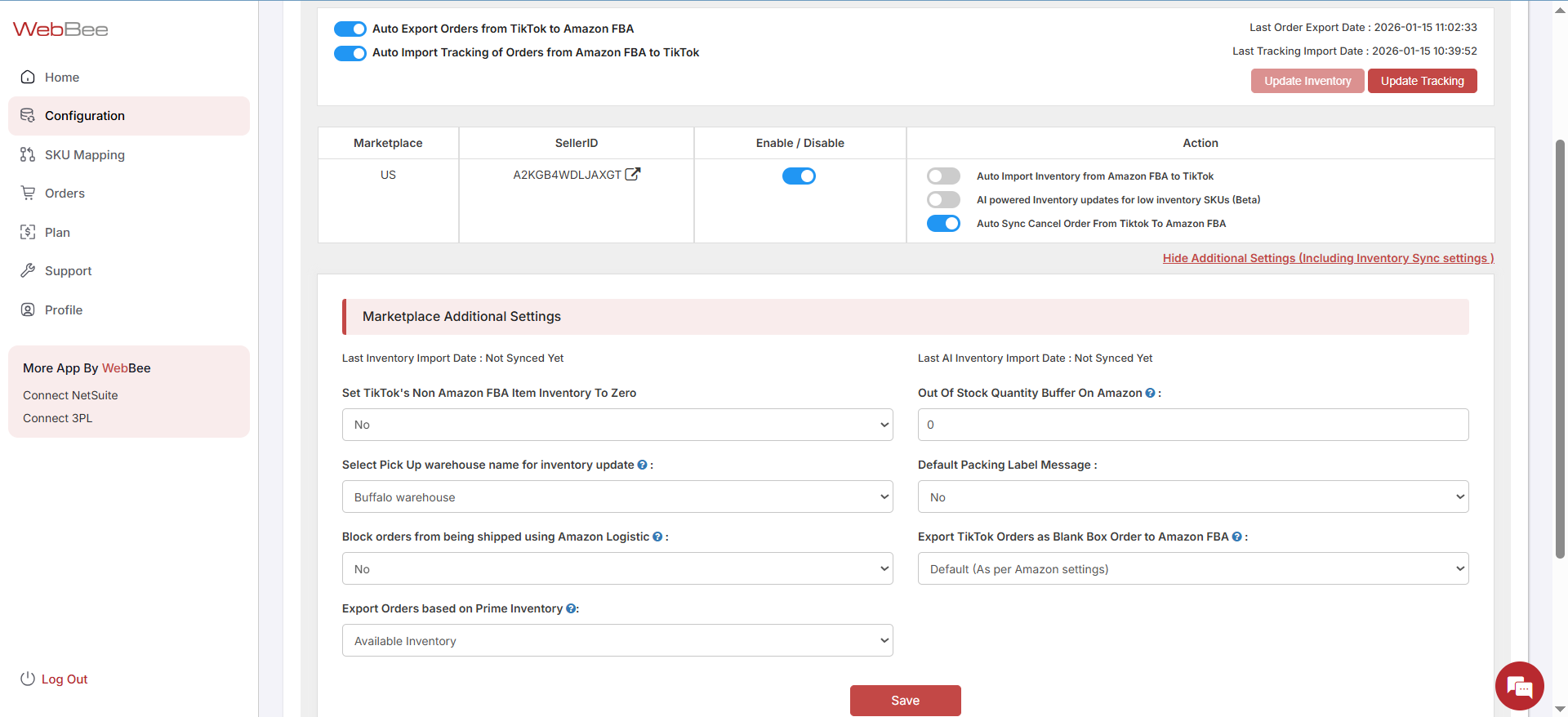
Task: Click help icon for Blank Box Order setting
Action: coord(1236,537)
